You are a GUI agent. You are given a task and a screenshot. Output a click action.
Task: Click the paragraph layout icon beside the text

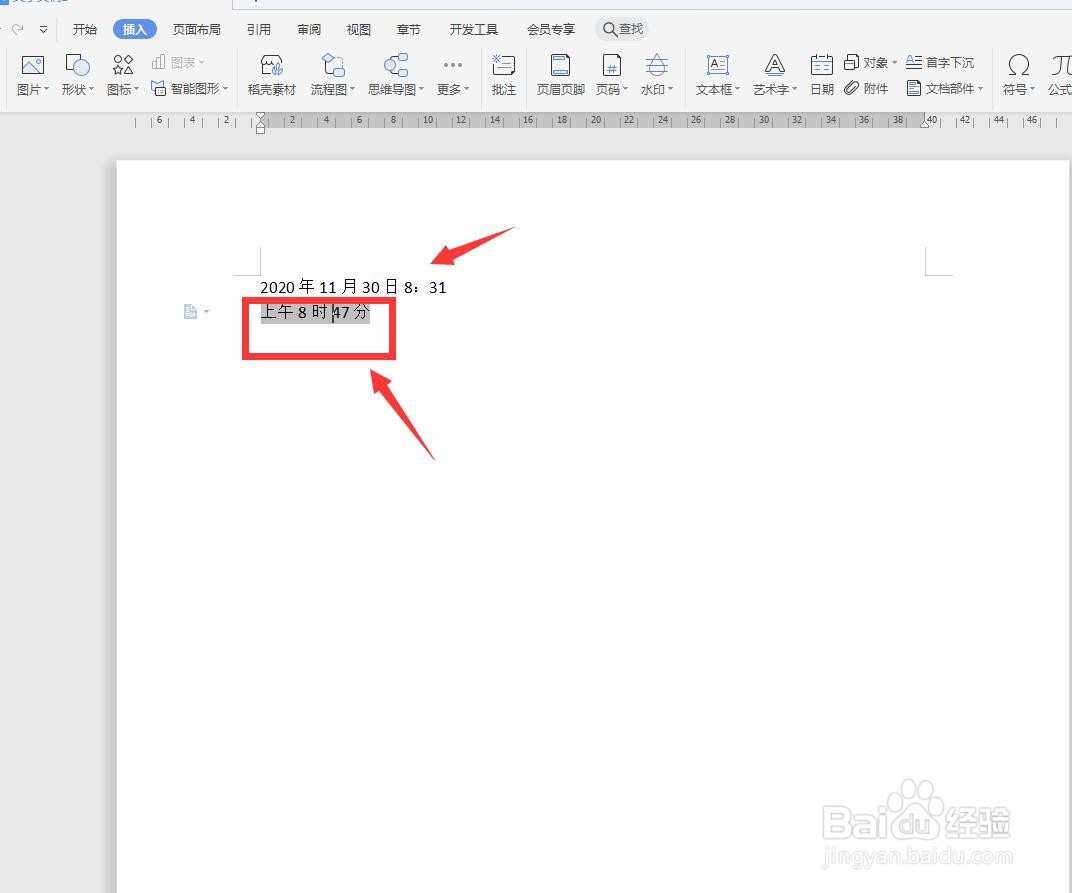(190, 312)
